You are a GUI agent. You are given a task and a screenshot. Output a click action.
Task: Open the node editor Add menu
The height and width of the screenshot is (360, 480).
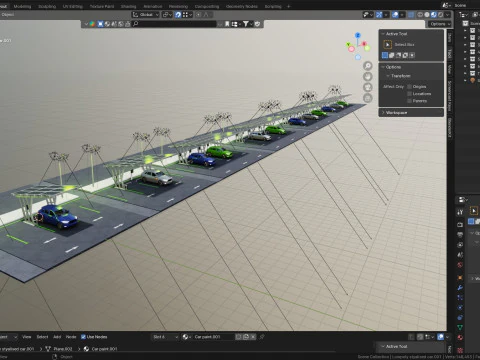coord(57,337)
